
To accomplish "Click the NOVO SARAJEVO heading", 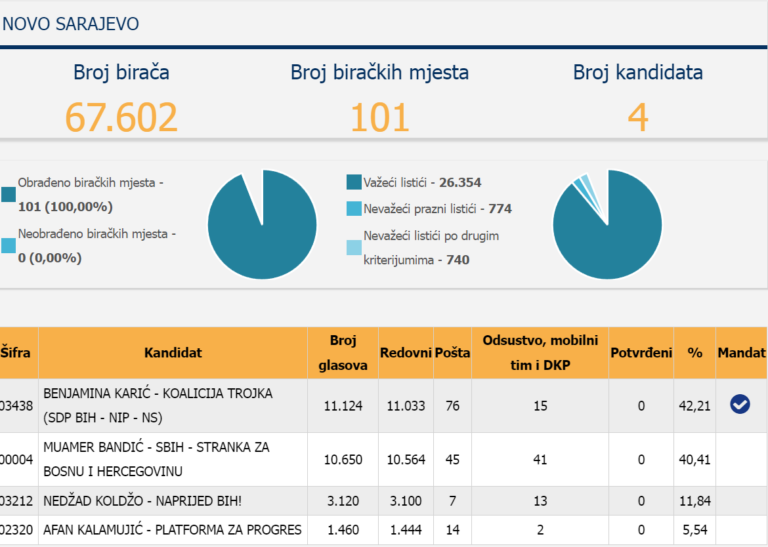I will (71, 24).
